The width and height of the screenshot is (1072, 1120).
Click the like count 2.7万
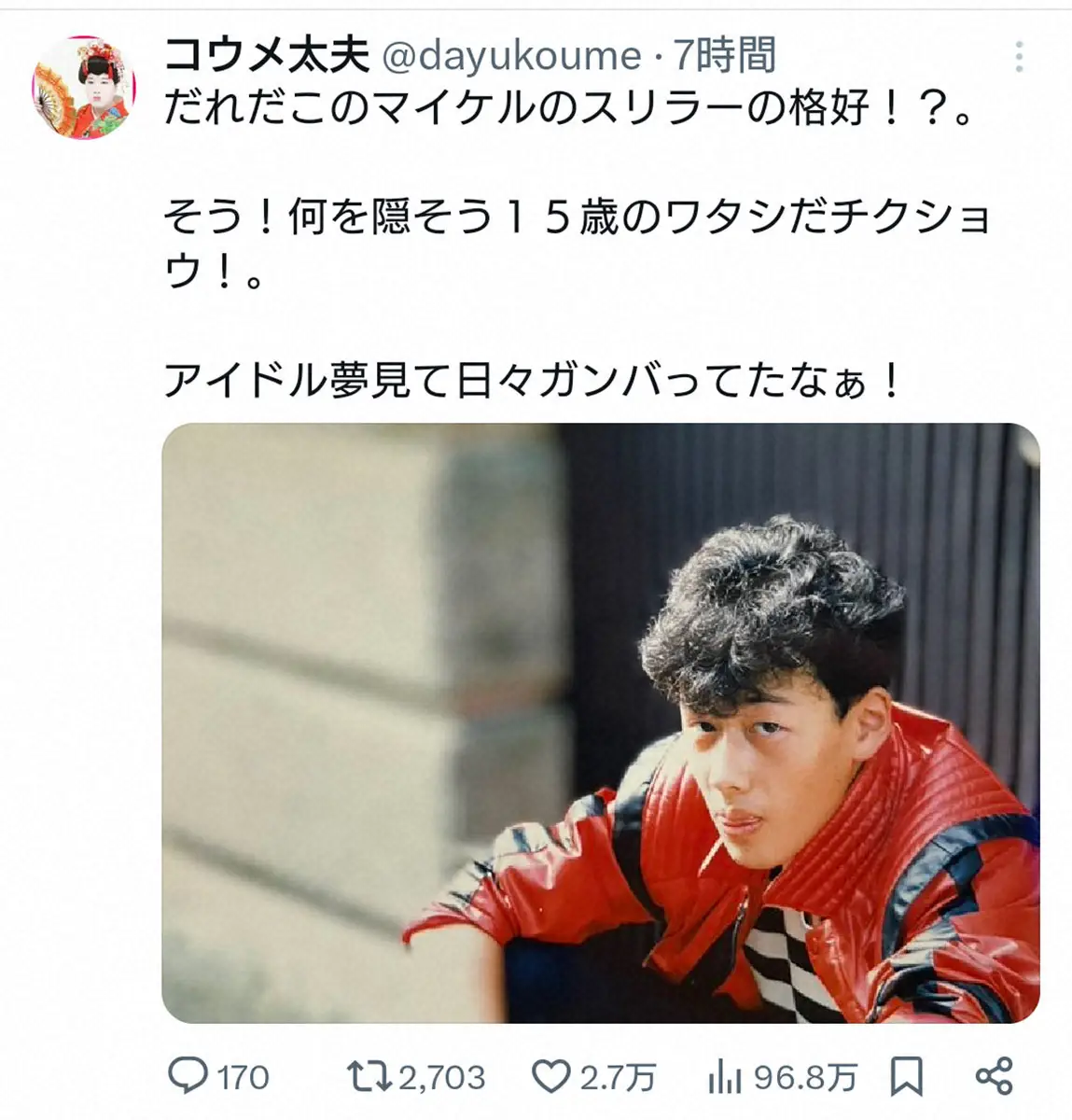(x=618, y=1078)
